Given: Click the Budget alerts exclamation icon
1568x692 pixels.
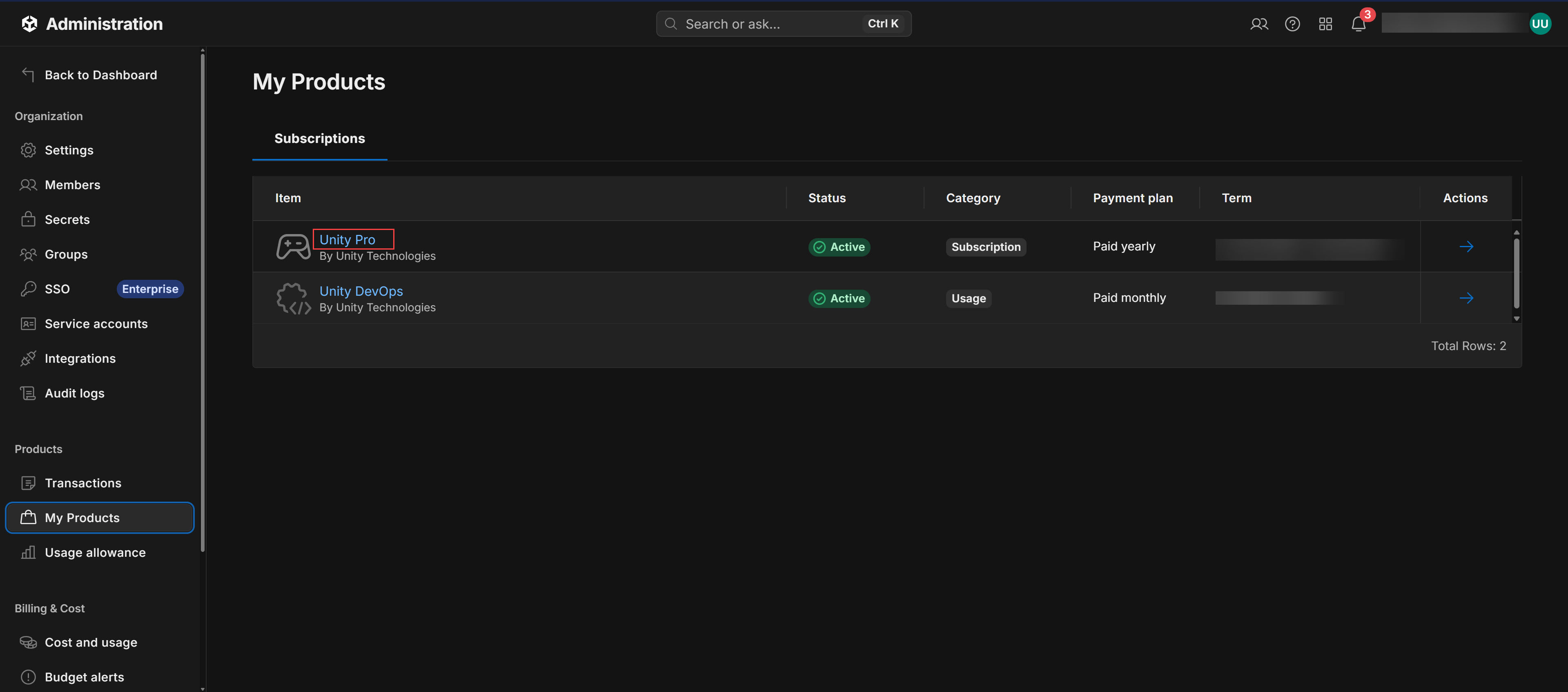Looking at the screenshot, I should coord(28,677).
